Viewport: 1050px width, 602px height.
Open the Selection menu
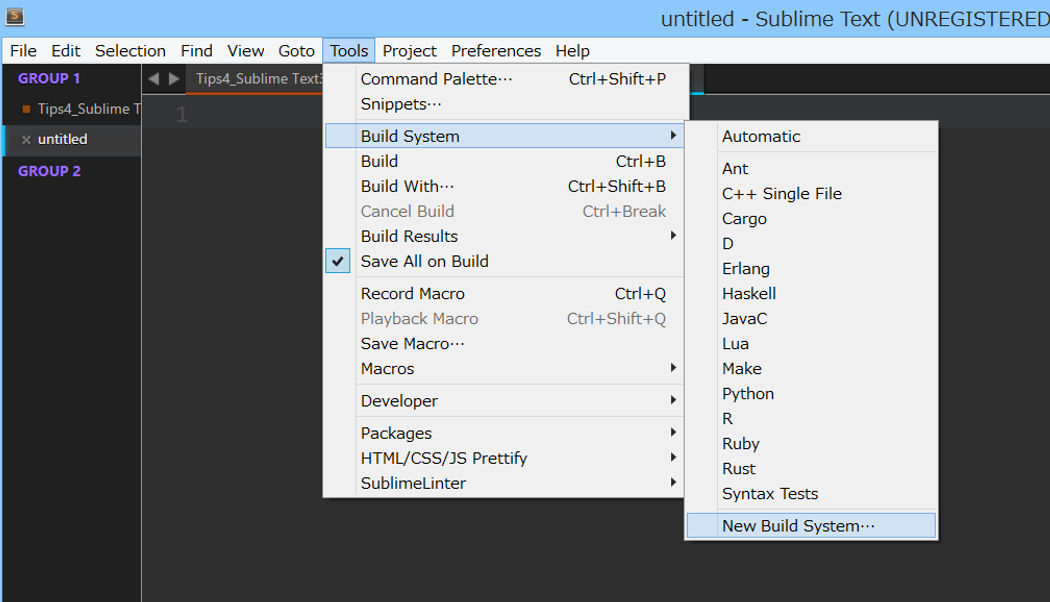tap(130, 51)
